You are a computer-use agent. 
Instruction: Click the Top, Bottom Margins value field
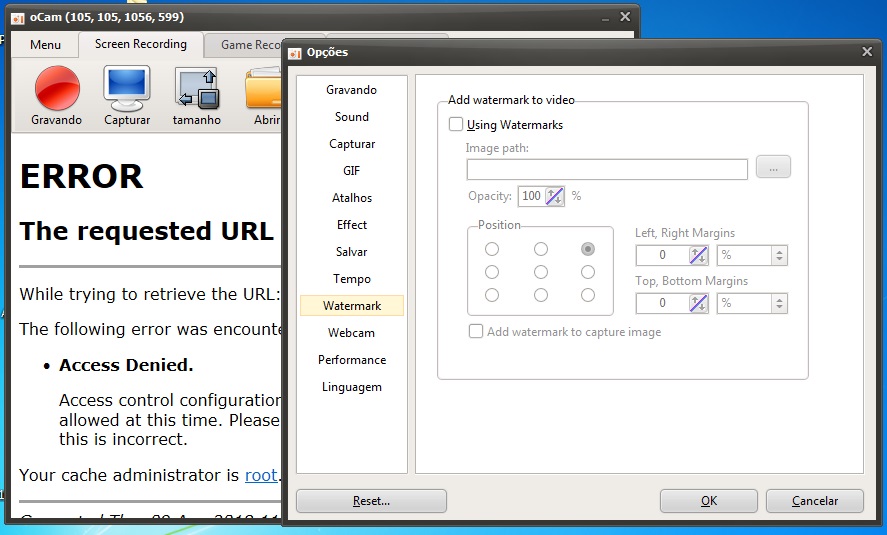pos(662,303)
